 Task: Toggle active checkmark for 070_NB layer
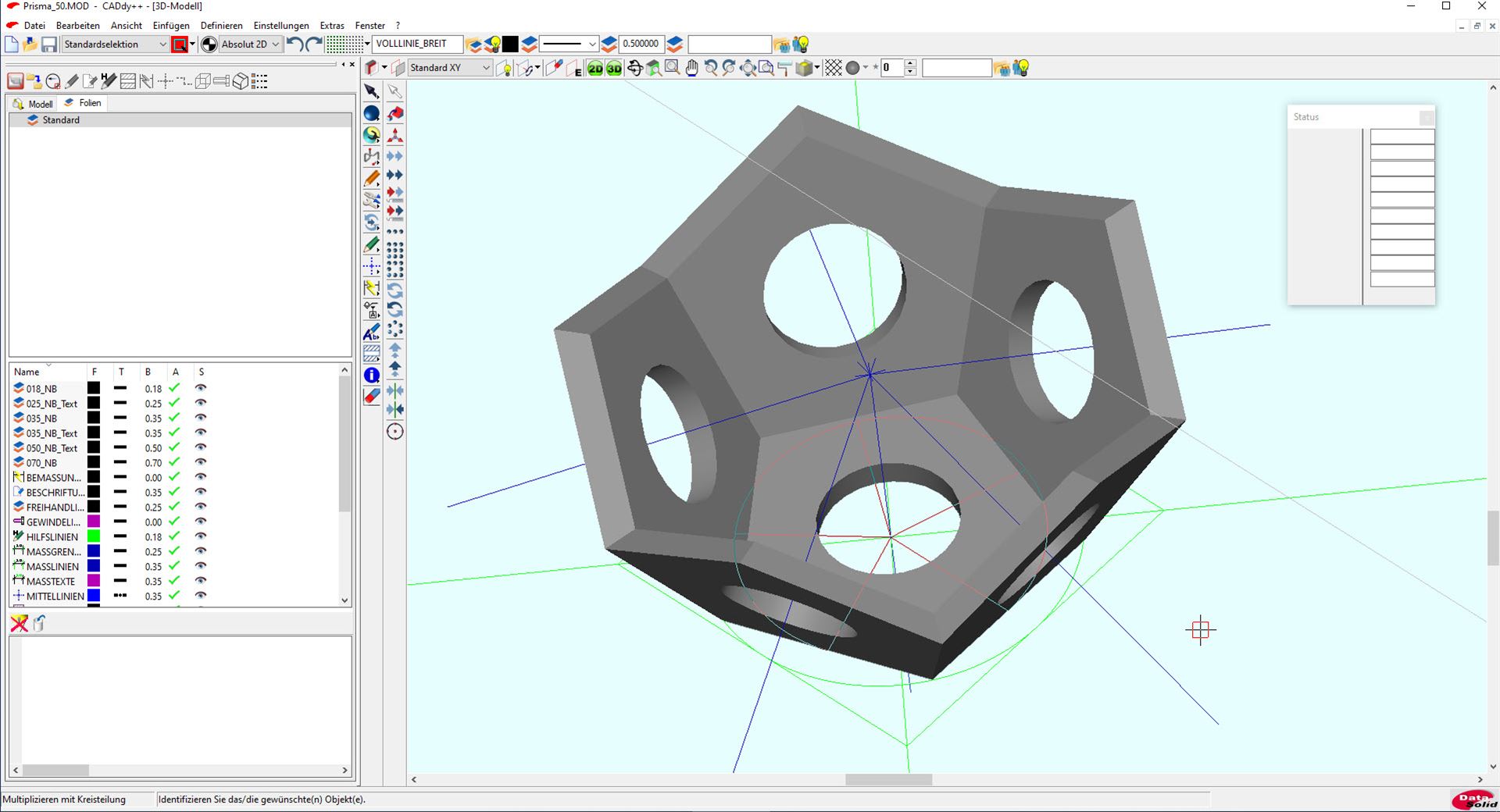(174, 462)
